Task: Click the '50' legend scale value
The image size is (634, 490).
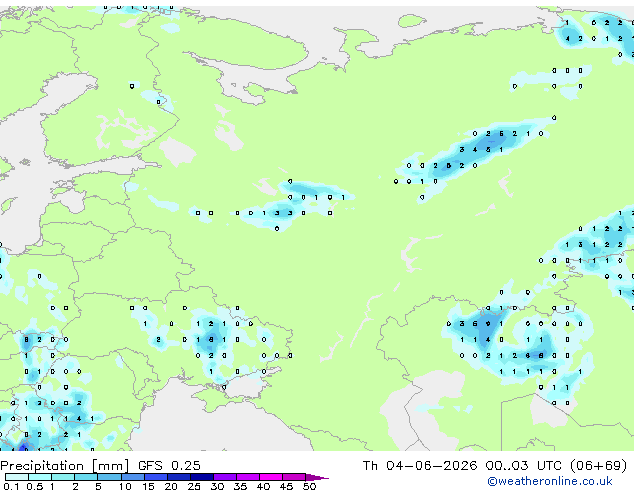Action: [x=310, y=486]
